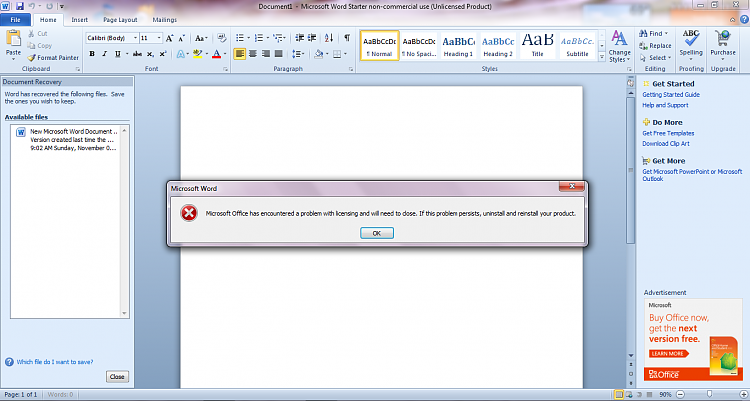
Task: Open the Get Free Templates link
Action: point(668,134)
